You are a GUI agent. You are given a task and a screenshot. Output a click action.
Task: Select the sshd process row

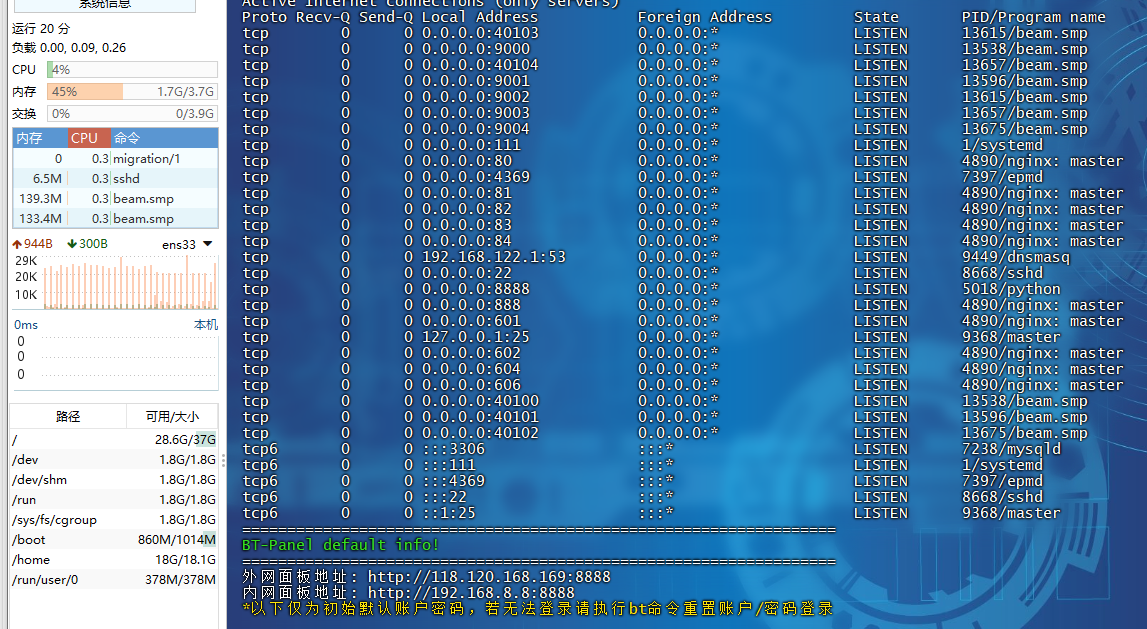tap(116, 178)
